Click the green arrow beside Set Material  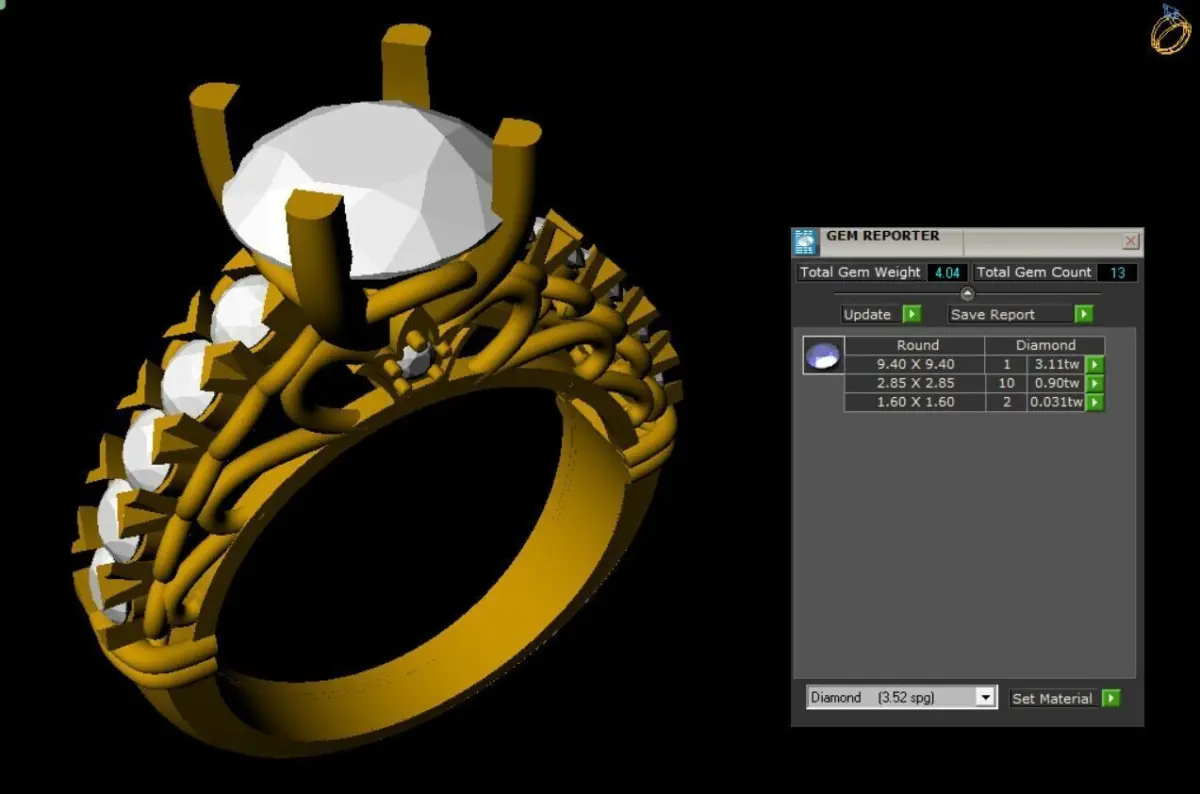[1111, 698]
